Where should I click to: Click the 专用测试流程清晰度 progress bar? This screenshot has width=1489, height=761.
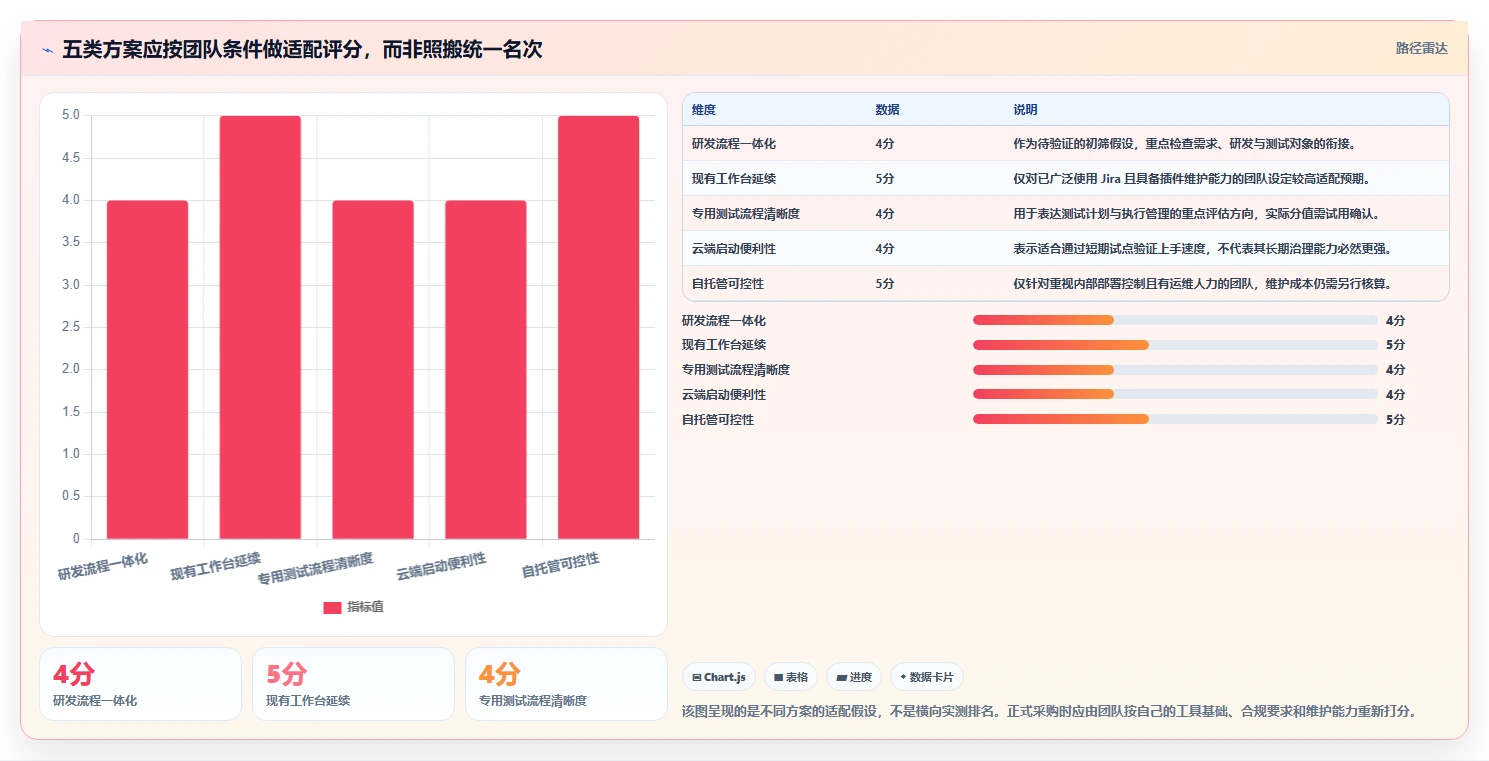[x=1175, y=370]
